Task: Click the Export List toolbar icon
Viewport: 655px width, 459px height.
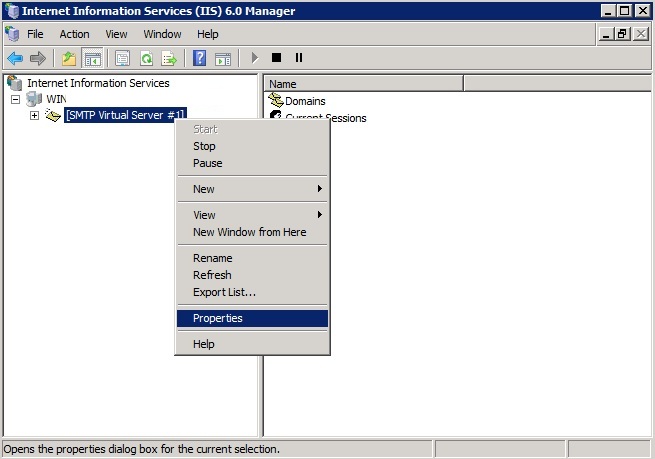Action: pos(170,58)
